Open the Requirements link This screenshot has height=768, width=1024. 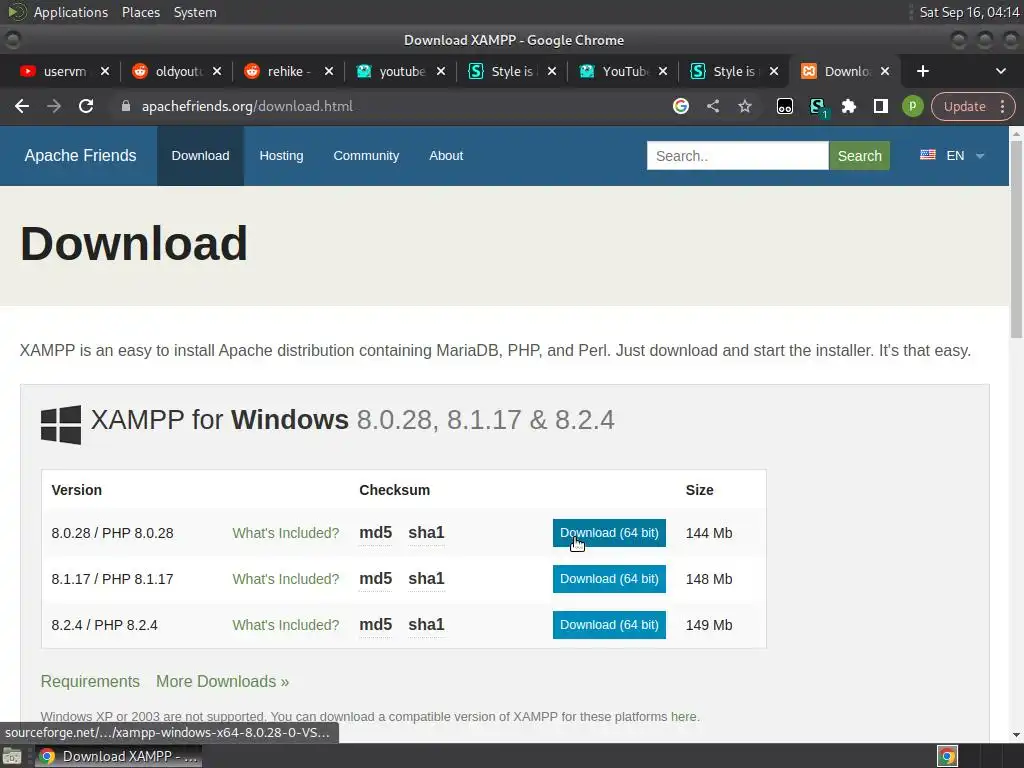click(x=90, y=681)
